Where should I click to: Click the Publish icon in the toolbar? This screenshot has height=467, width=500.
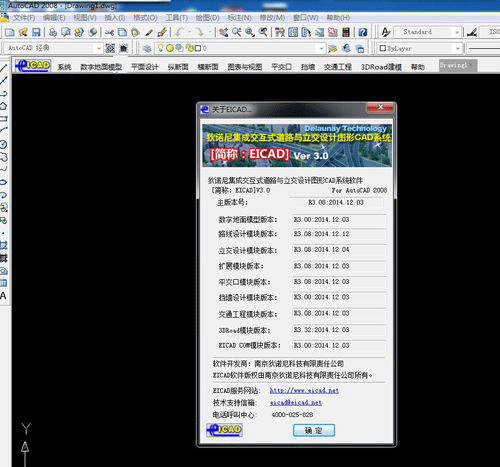tap(79, 32)
